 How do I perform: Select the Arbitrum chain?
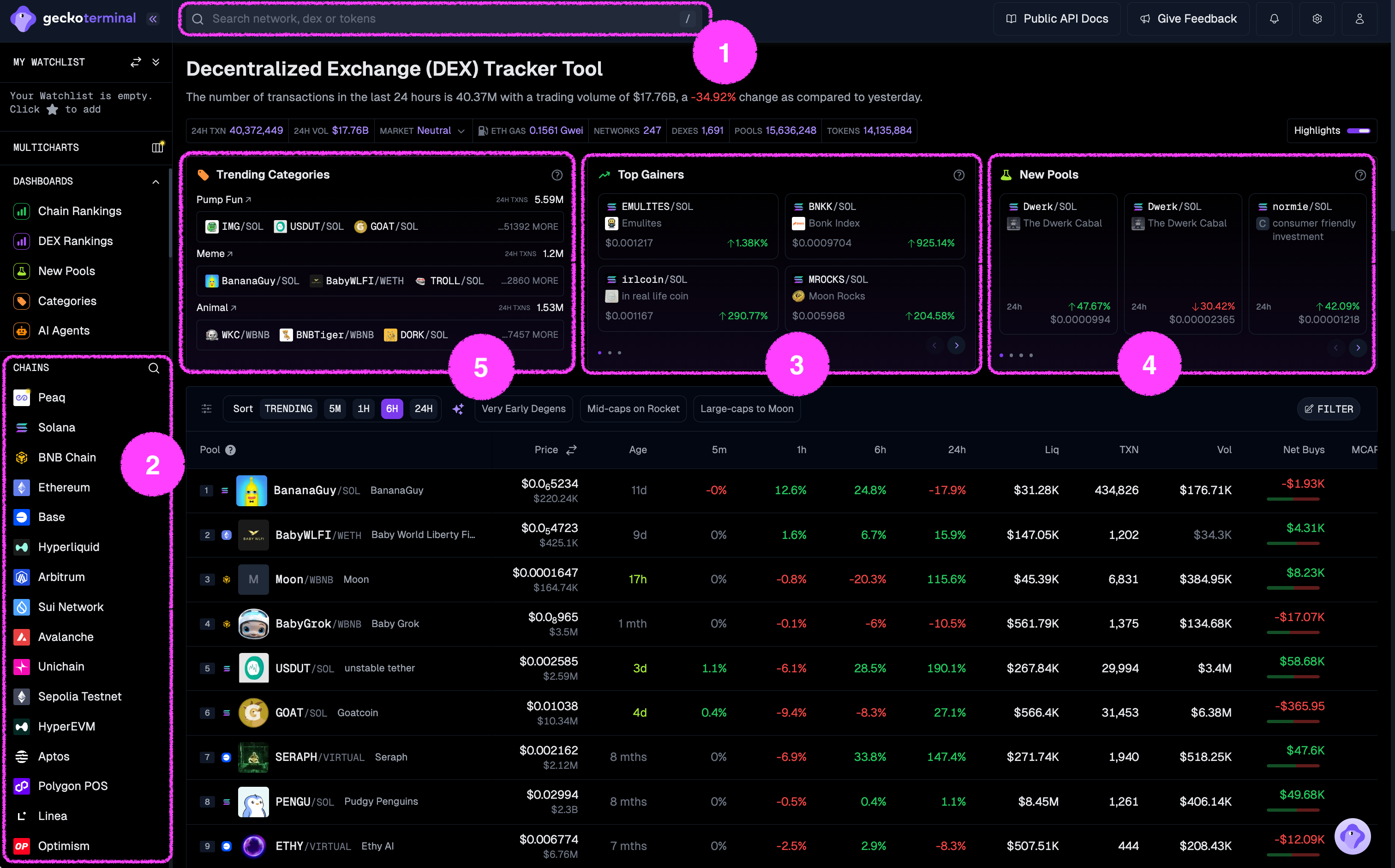tap(49, 577)
